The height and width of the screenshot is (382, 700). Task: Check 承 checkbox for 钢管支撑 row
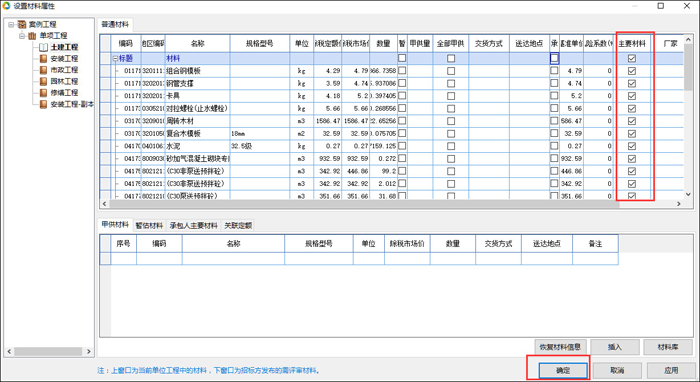[554, 83]
